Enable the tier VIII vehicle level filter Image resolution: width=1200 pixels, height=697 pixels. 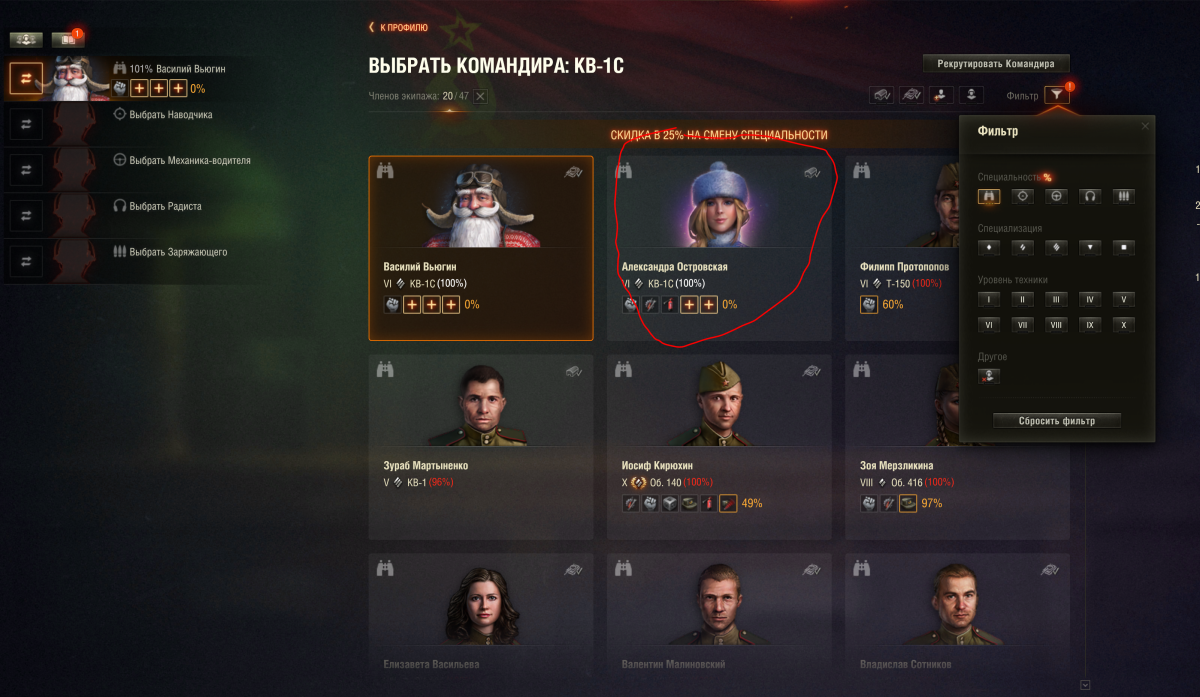click(1057, 325)
